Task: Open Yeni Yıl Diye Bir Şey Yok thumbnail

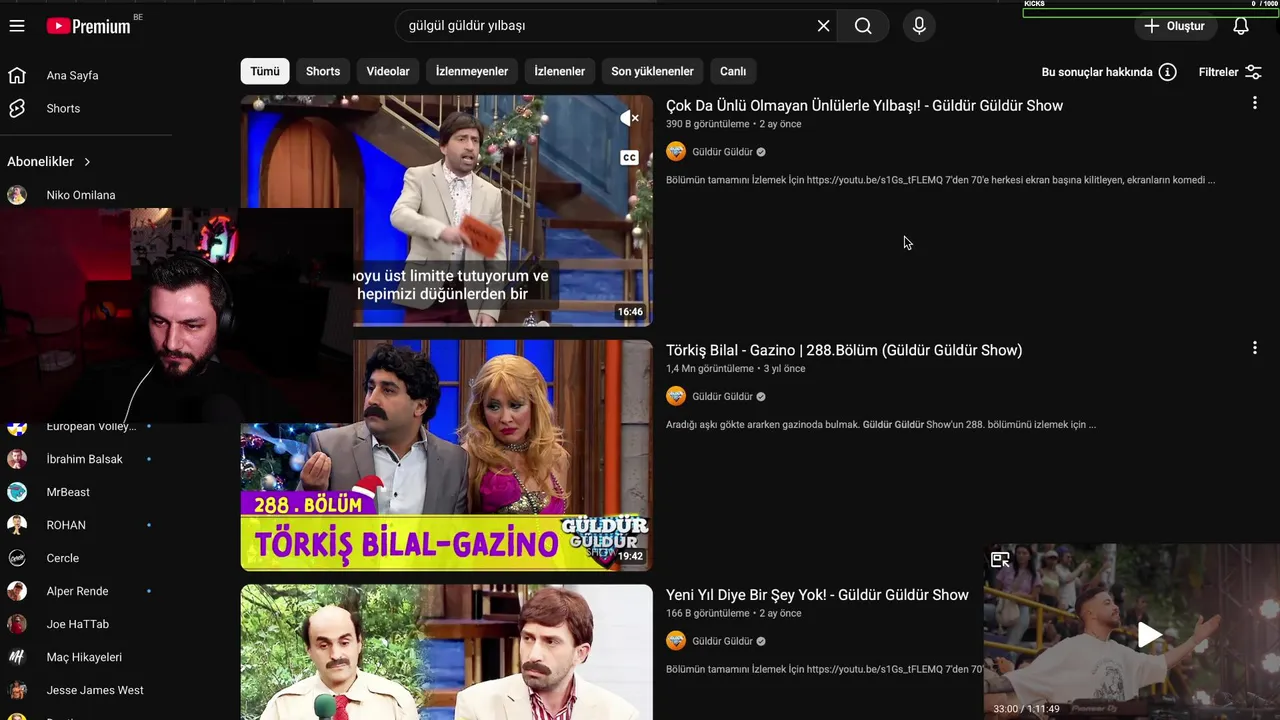Action: click(446, 652)
